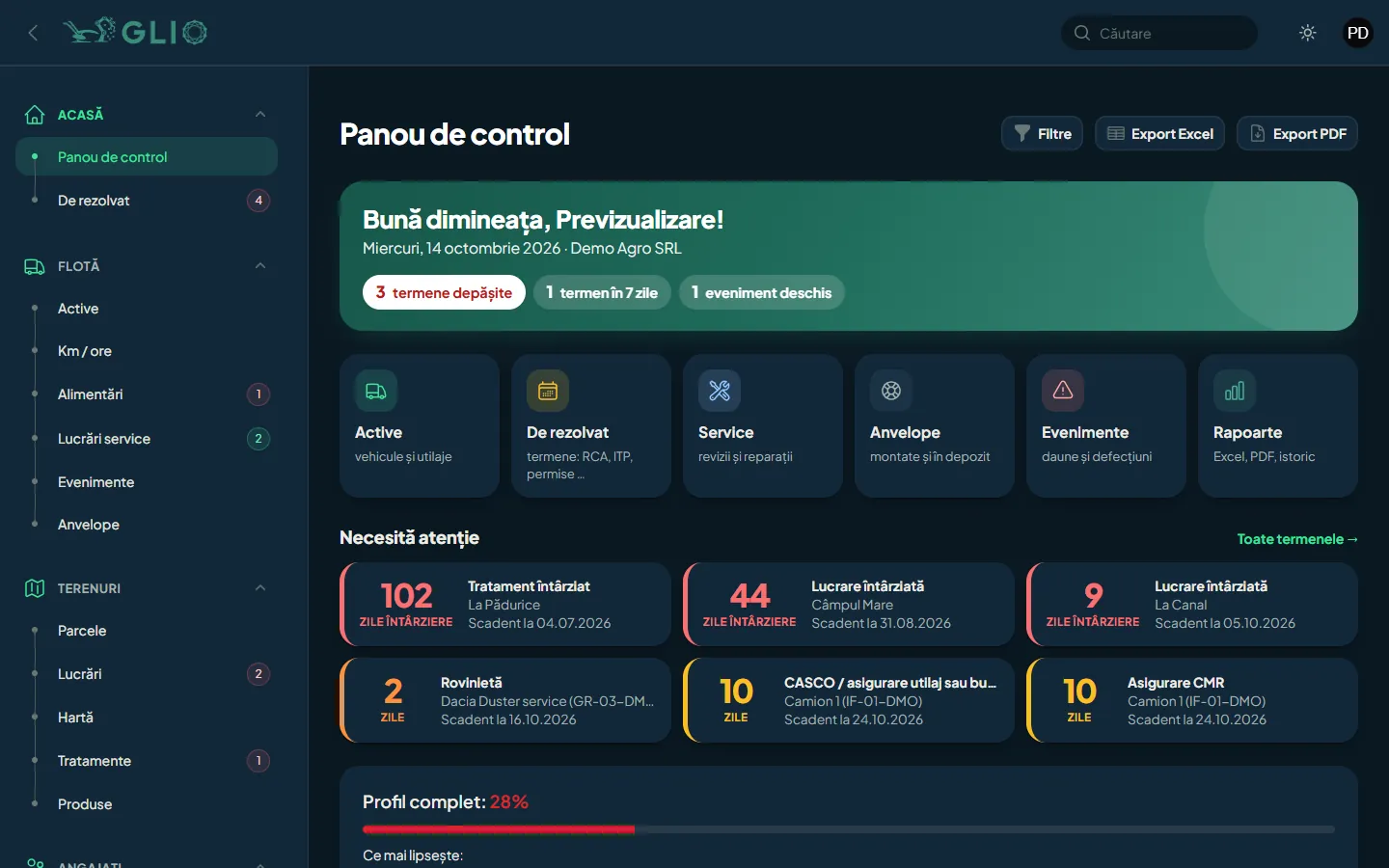Click the De rezolvat badge showing 4
The image size is (1389, 868).
[x=259, y=201]
